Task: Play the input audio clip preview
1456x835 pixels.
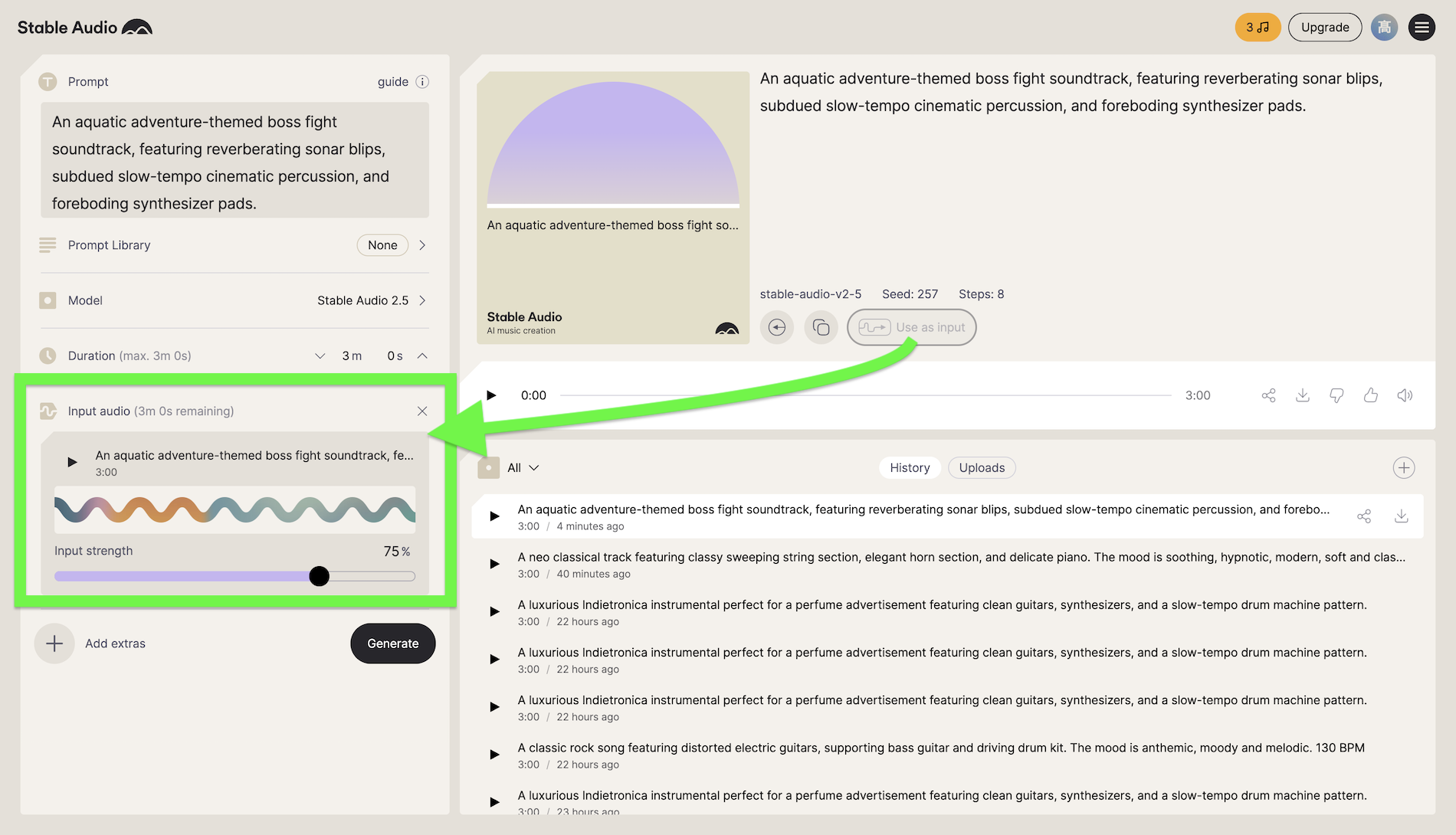Action: 72,462
